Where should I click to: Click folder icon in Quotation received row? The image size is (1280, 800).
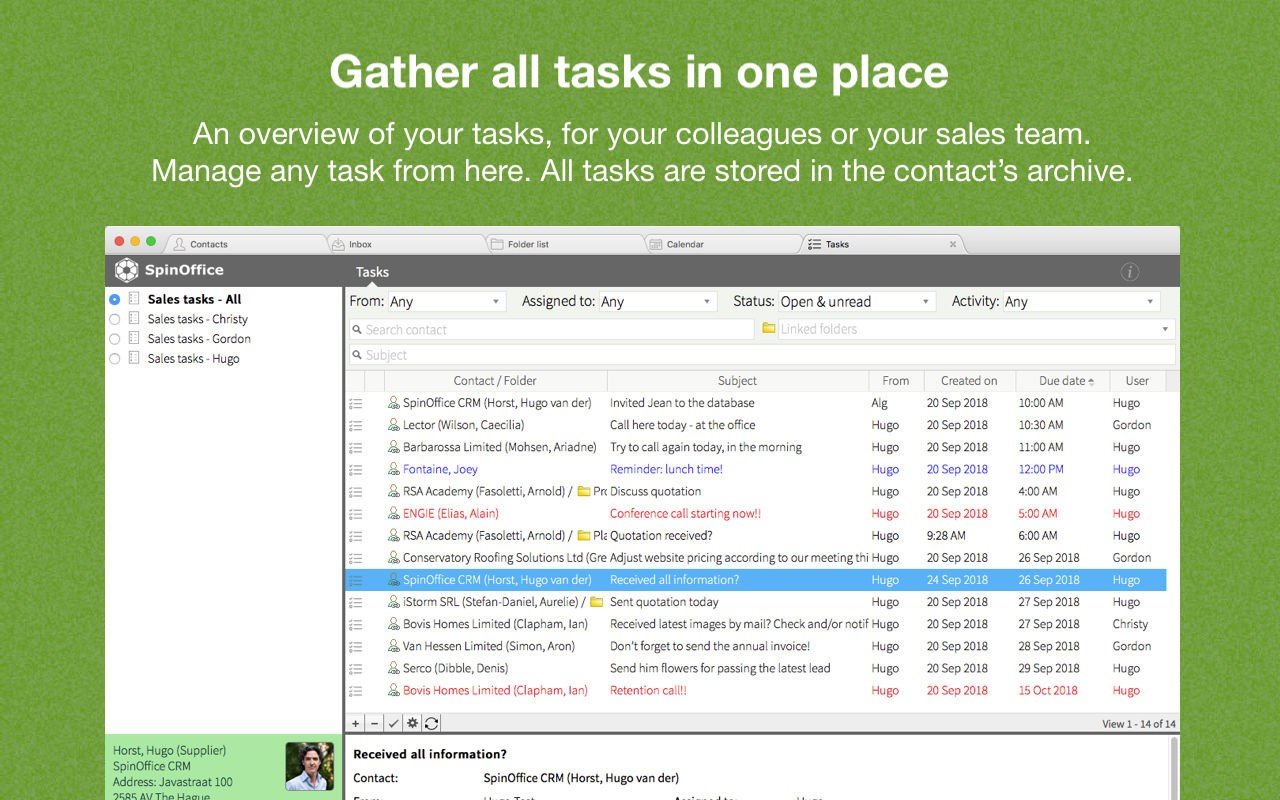(x=584, y=535)
